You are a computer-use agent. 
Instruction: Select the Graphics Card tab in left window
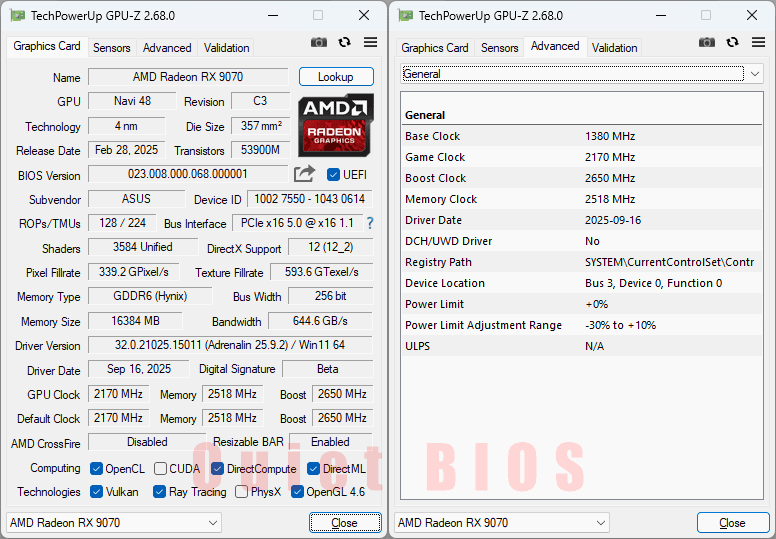(47, 46)
